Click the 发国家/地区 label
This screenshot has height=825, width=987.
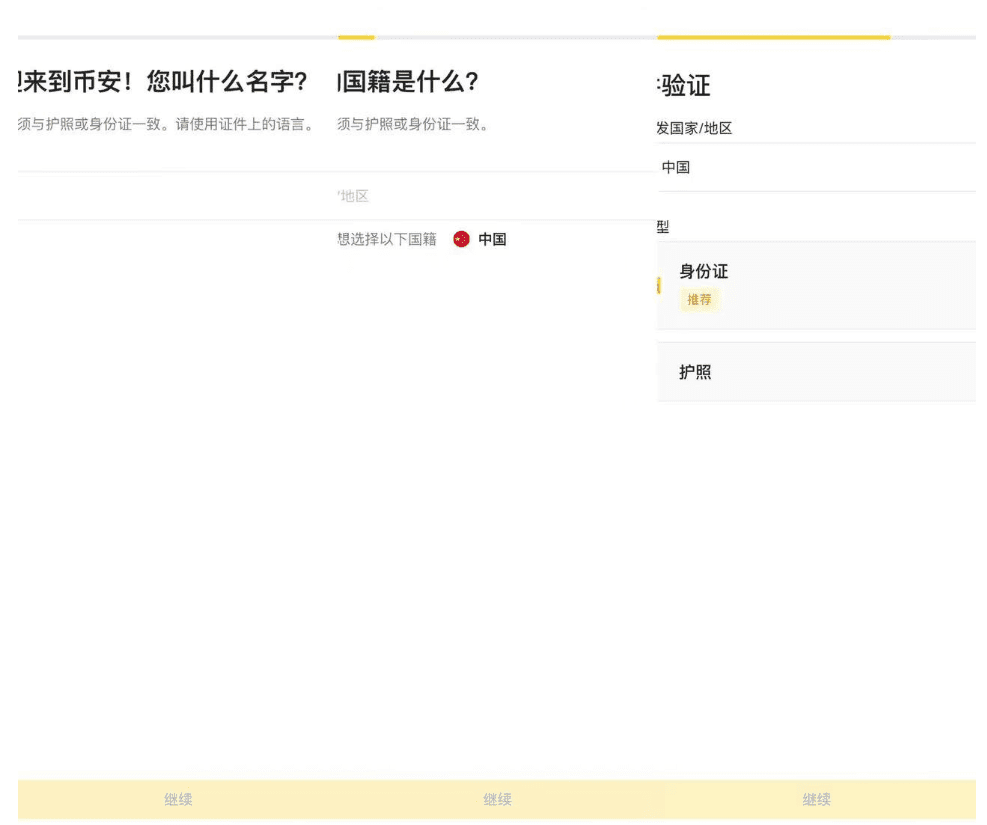coord(694,128)
